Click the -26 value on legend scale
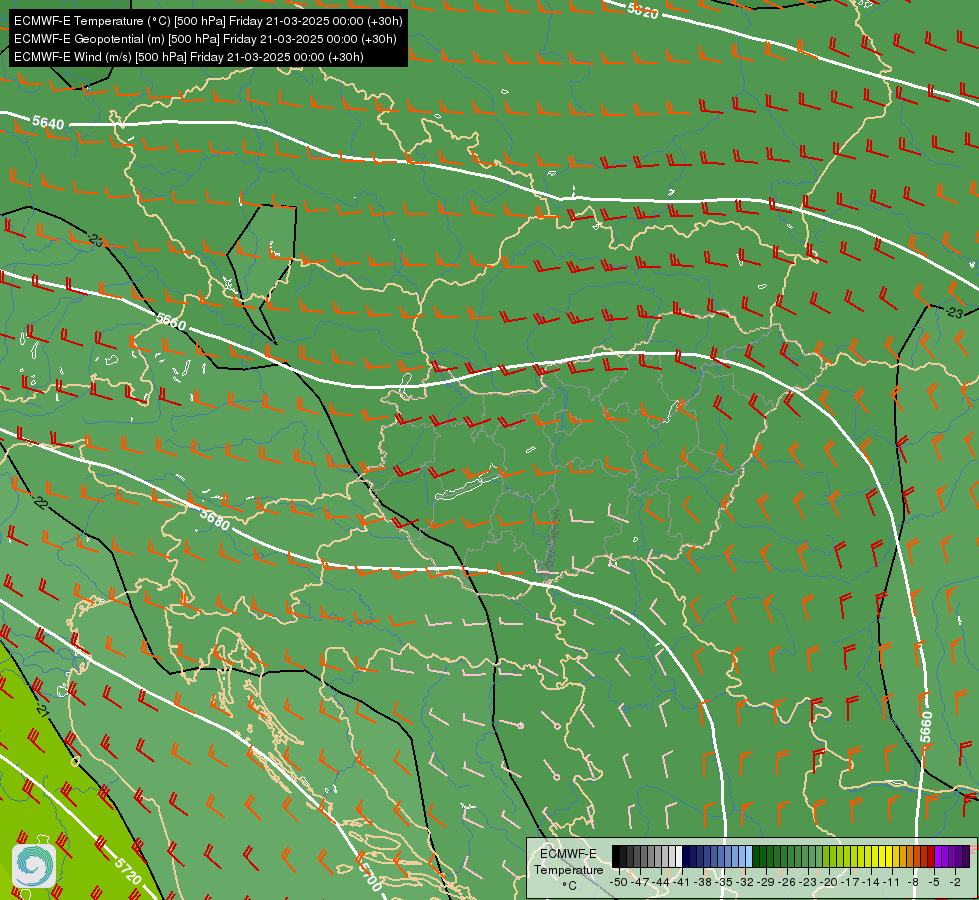The image size is (979, 900). 788,882
